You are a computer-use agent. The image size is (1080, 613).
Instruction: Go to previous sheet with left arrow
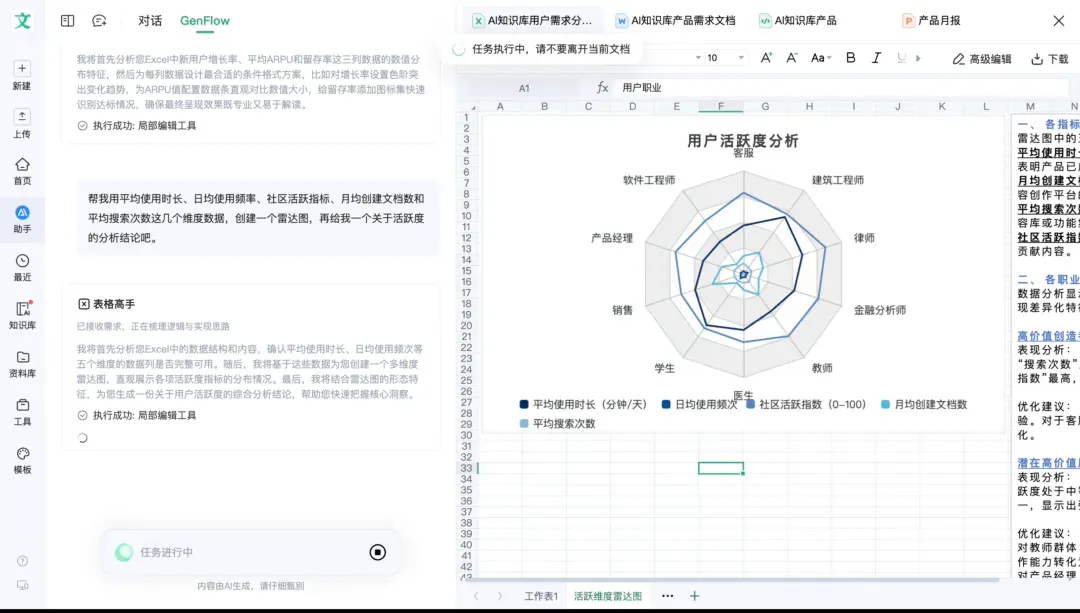coord(476,596)
